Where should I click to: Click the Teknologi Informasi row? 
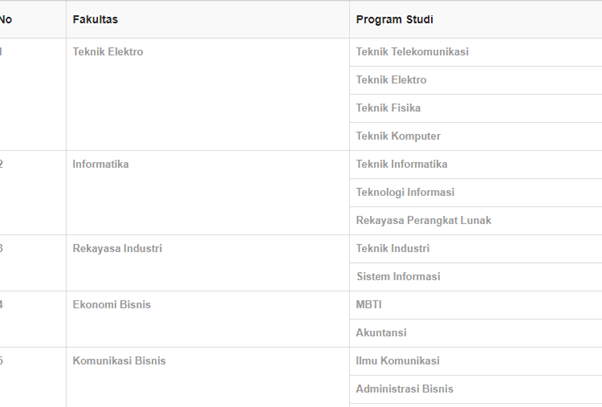click(x=476, y=192)
